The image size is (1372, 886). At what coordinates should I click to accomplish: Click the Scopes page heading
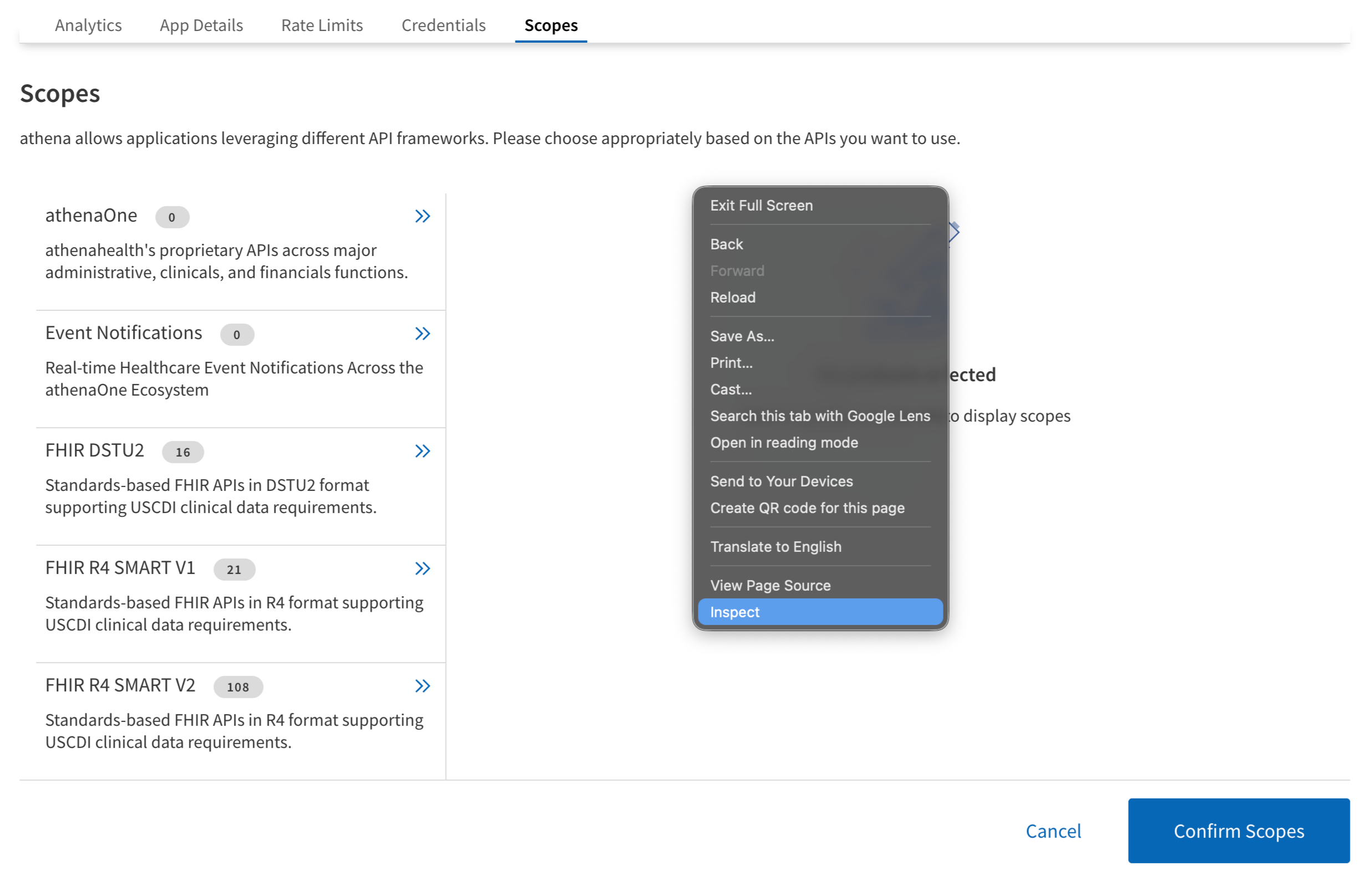60,93
